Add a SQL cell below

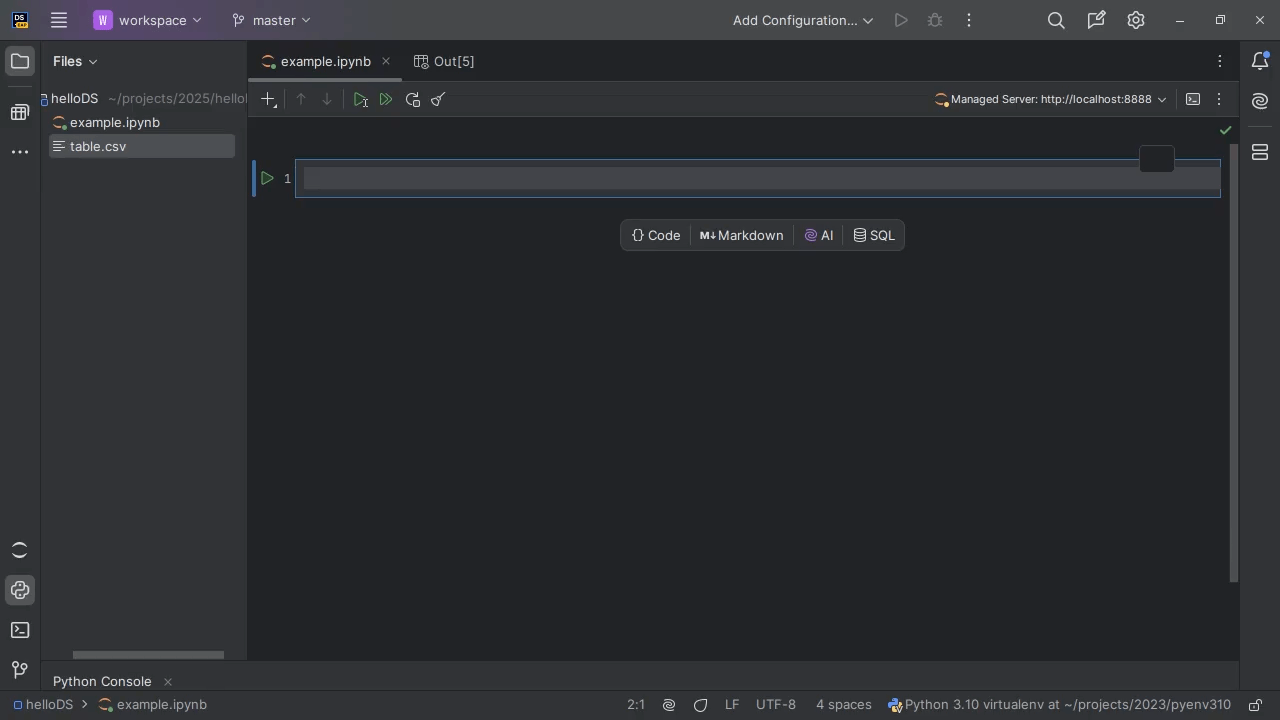pos(874,236)
